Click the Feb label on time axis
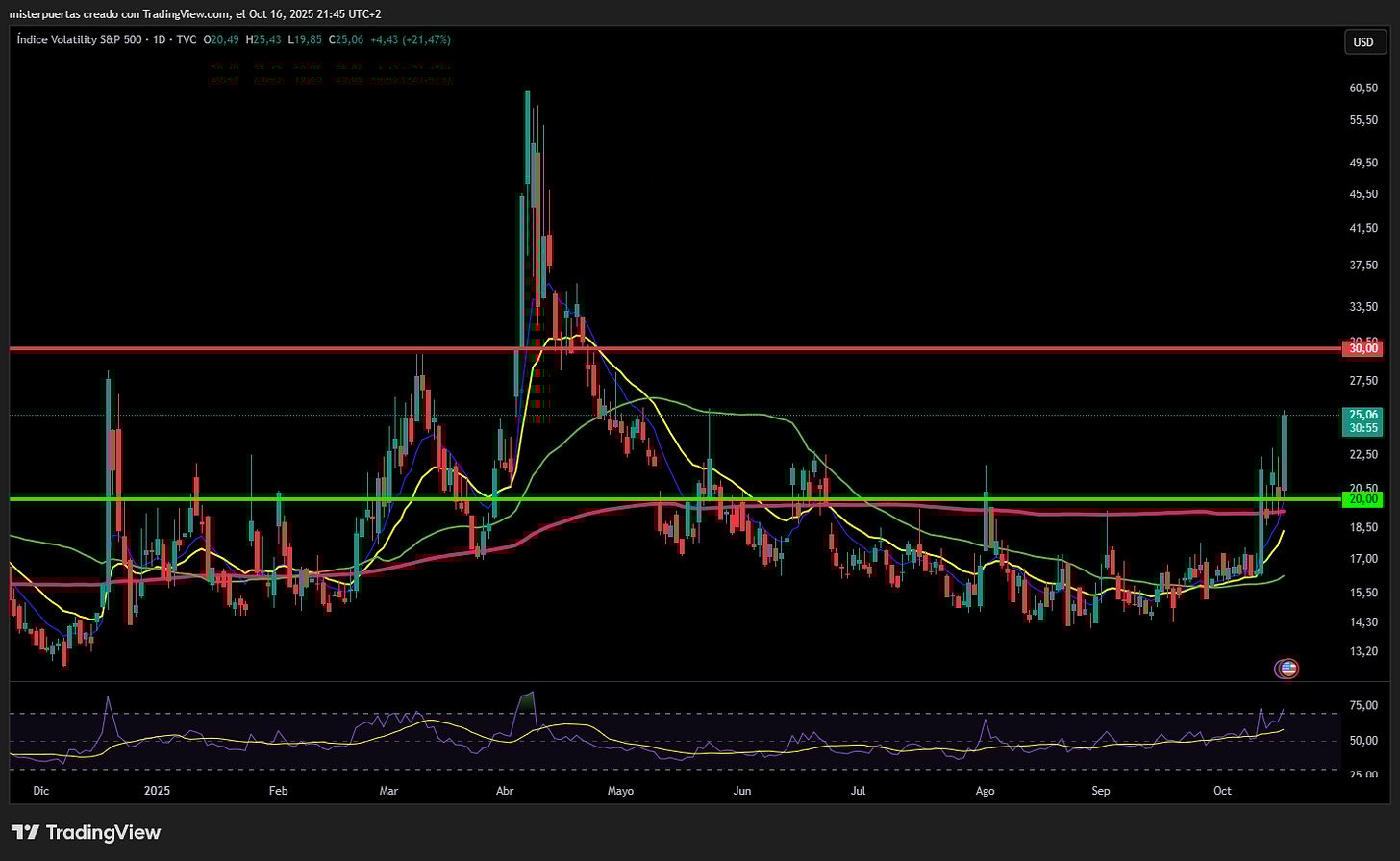This screenshot has height=861, width=1400. tap(278, 791)
